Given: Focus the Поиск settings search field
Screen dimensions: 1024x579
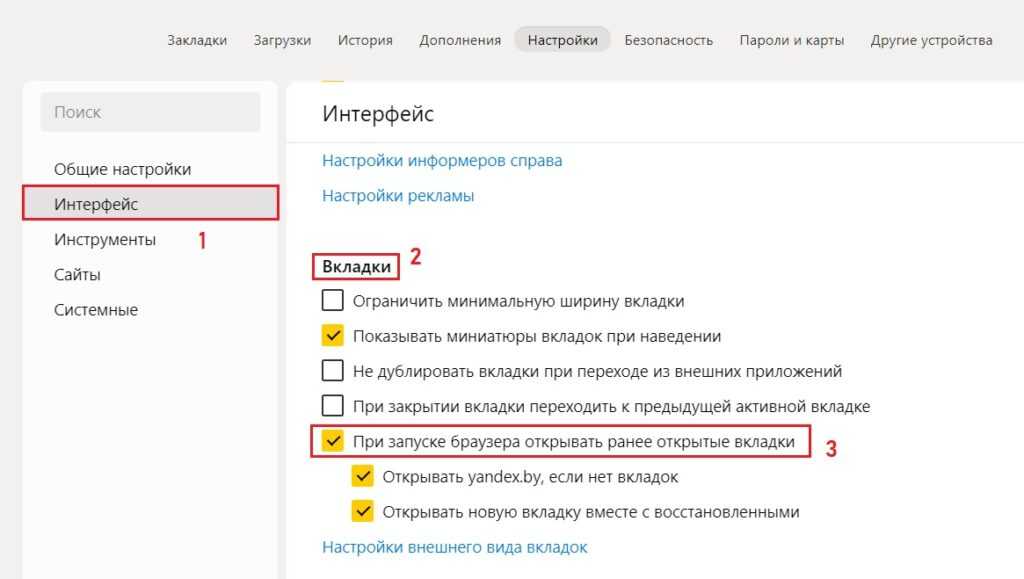Looking at the screenshot, I should (150, 112).
